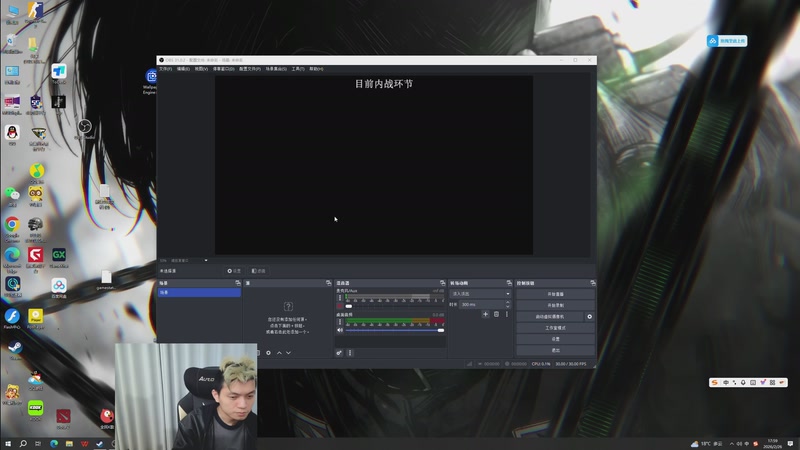Screen dimensions: 800x450
Task: Move the source up with the up arrow
Action: [279, 353]
